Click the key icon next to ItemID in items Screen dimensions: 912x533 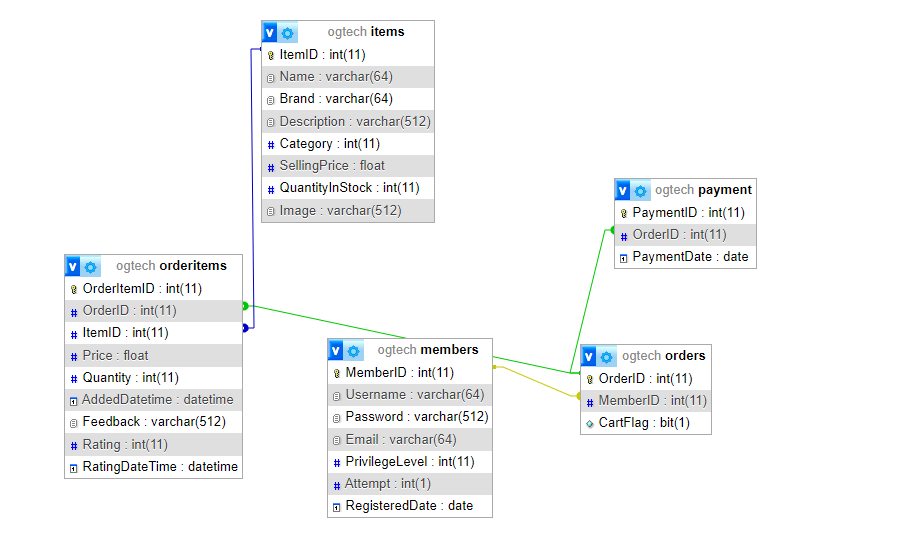[x=270, y=56]
